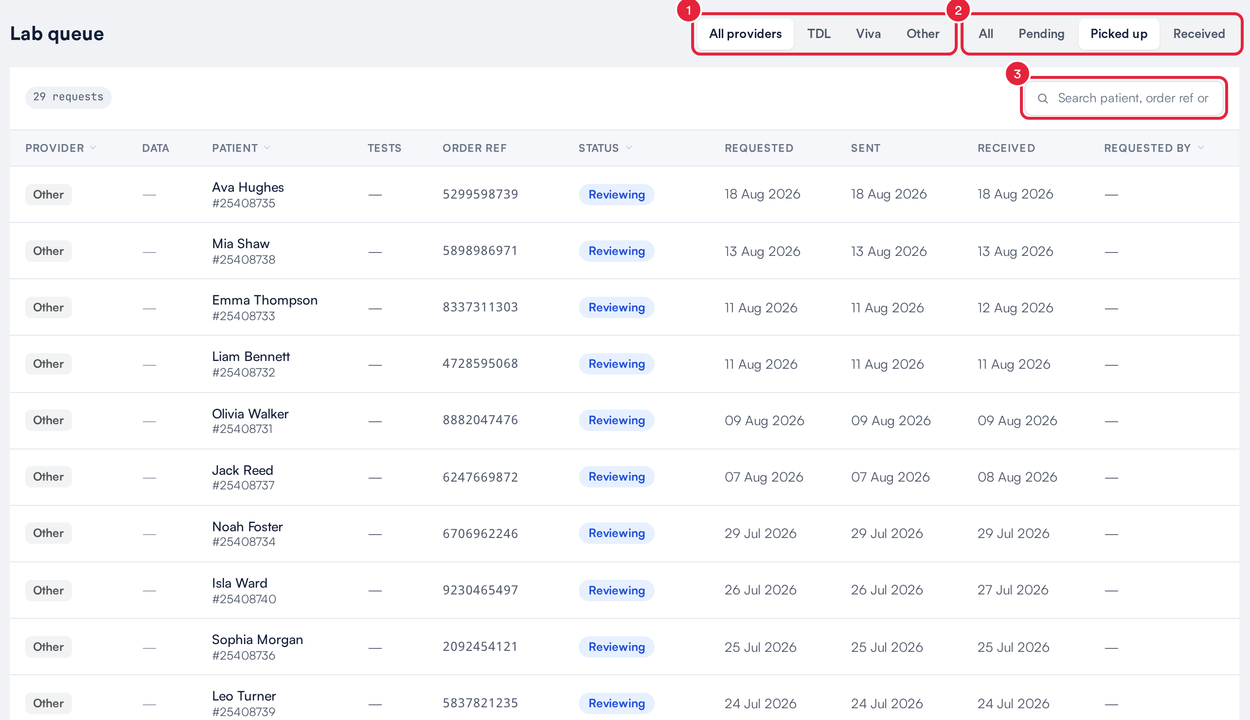Click Other provider tag for Liam Bennett

coord(48,364)
